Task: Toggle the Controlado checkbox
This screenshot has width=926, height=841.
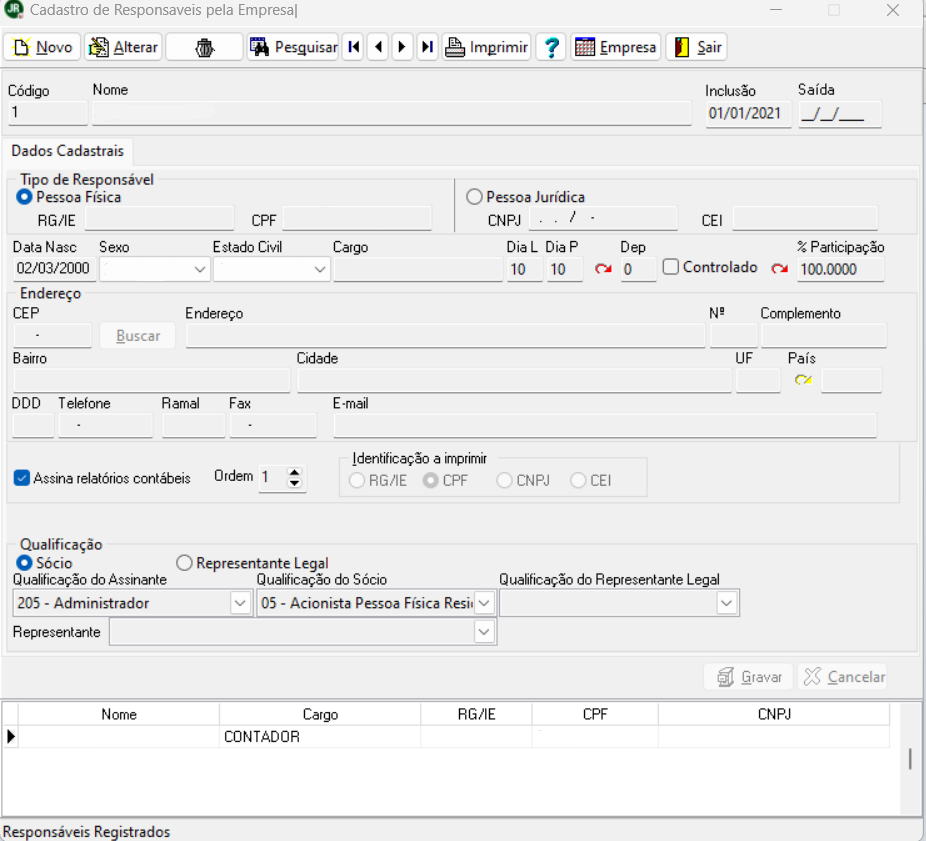Action: 670,267
